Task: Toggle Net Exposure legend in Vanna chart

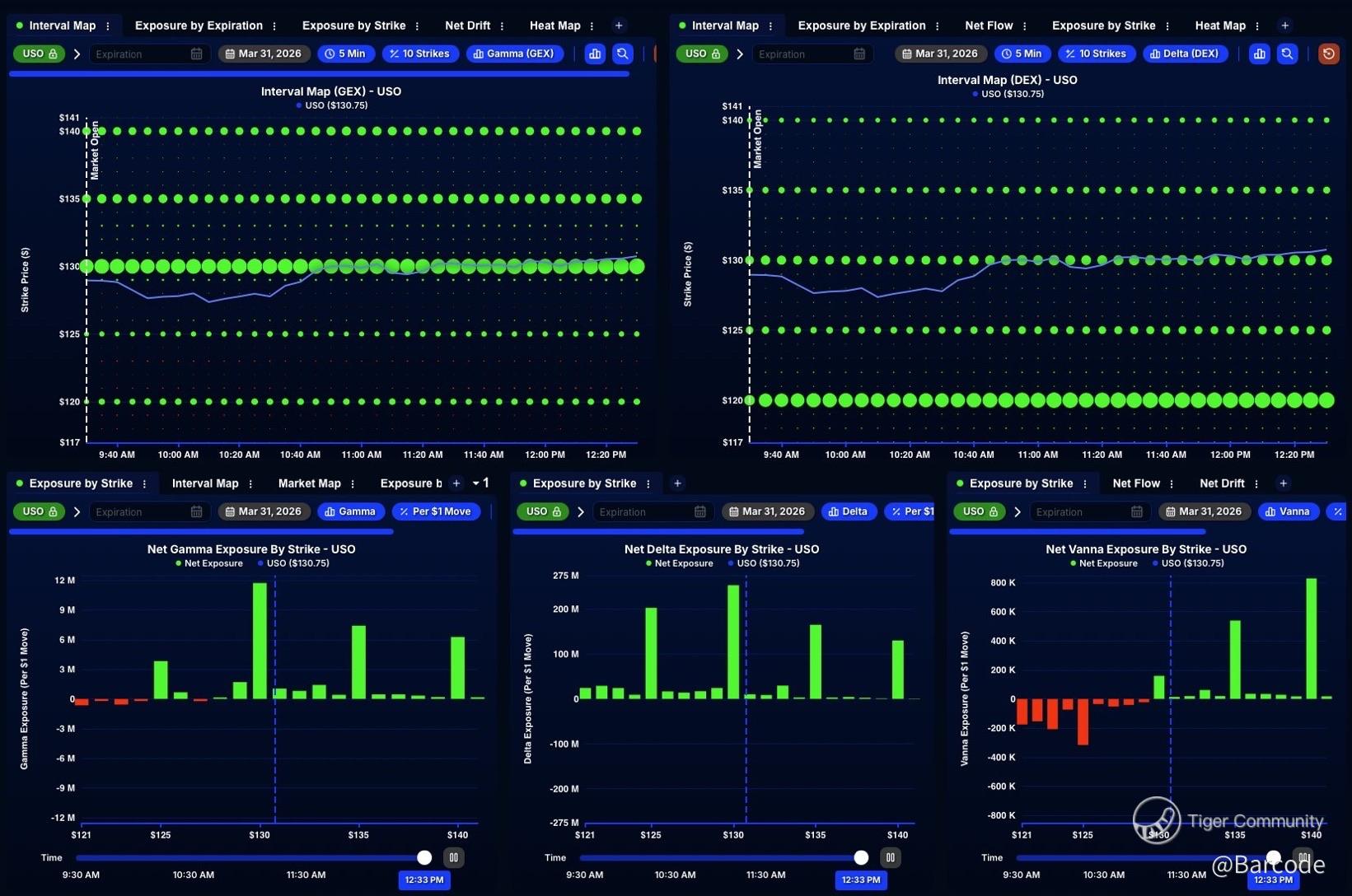Action: coord(1103,563)
